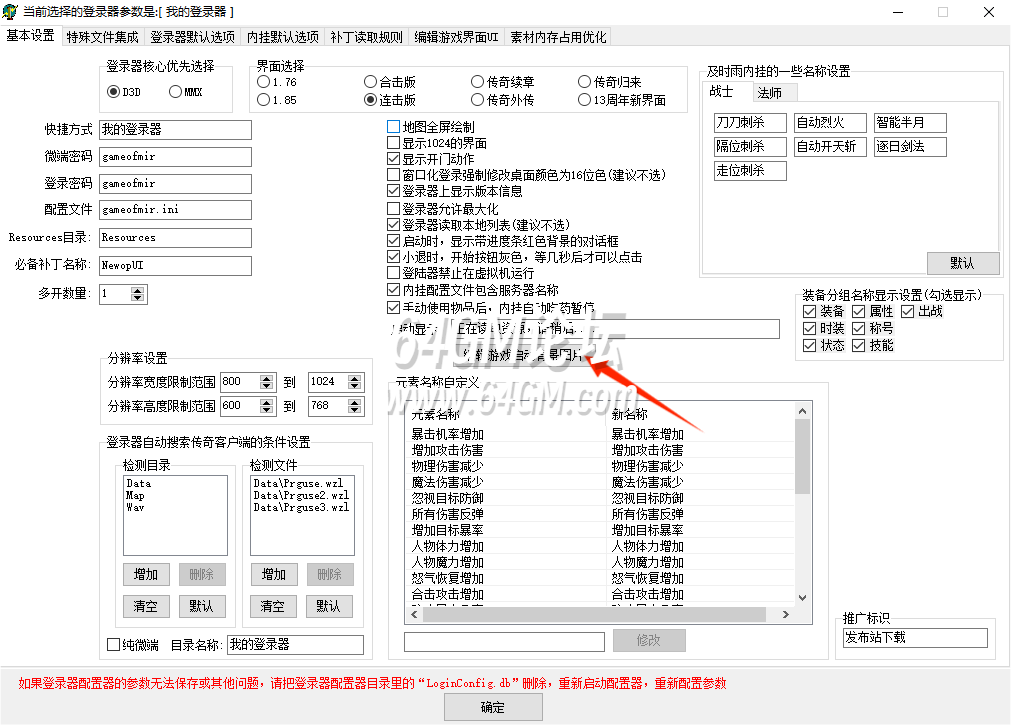Click the 逐日剑法 name field
The image size is (1011, 725).
(910, 146)
